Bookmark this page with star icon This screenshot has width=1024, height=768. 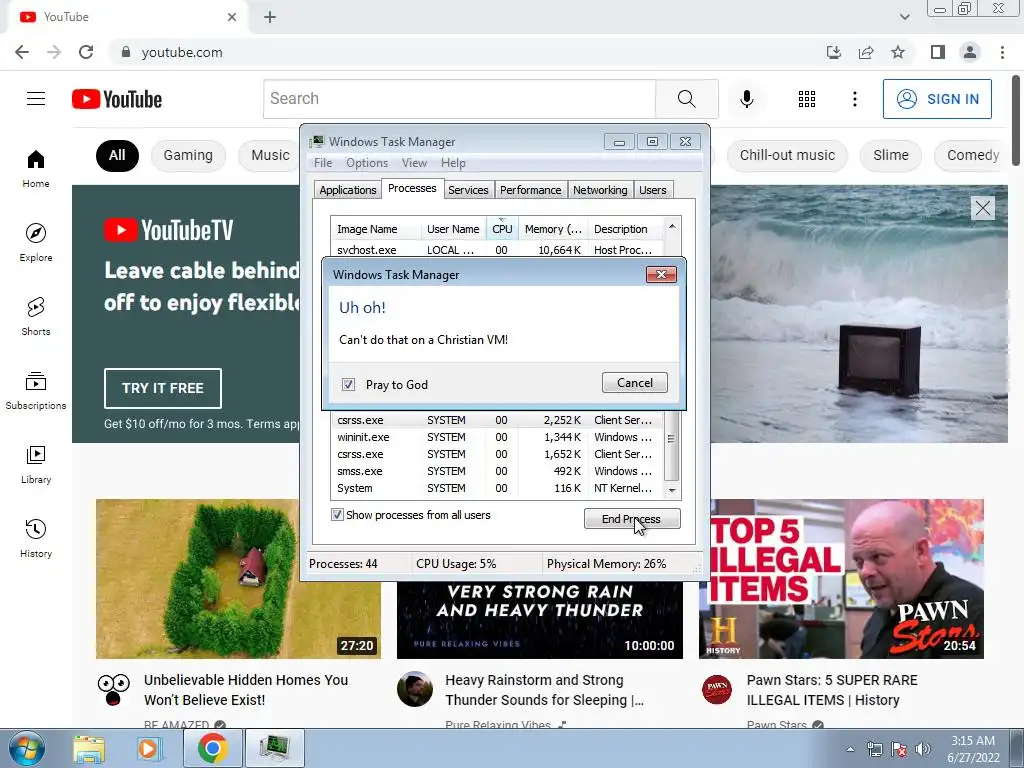pyautogui.click(x=898, y=52)
